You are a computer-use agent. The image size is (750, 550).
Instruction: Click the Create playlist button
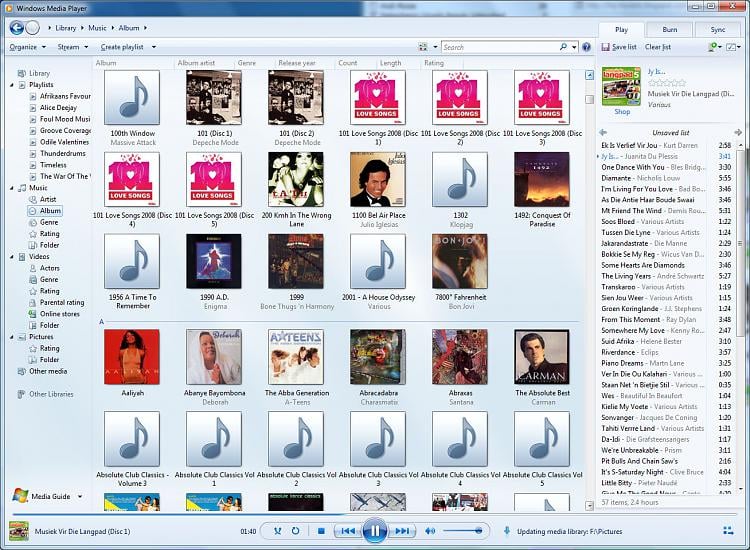[122, 47]
